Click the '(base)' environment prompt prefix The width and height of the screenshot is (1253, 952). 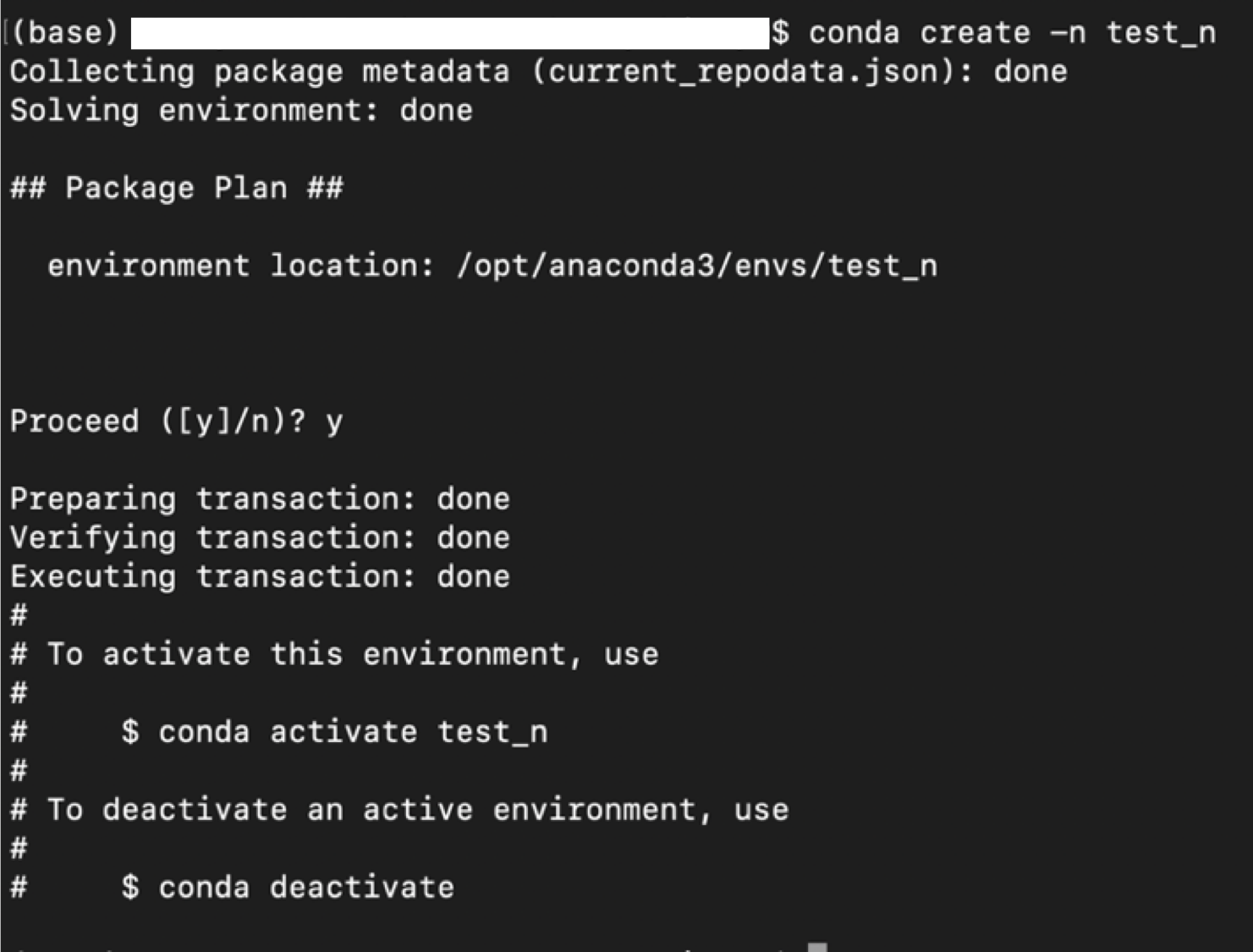click(x=65, y=33)
